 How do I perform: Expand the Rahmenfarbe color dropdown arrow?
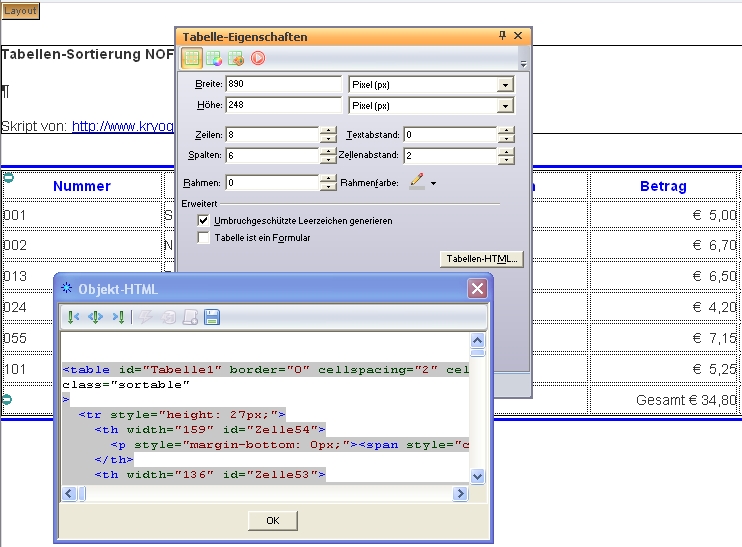click(x=434, y=184)
